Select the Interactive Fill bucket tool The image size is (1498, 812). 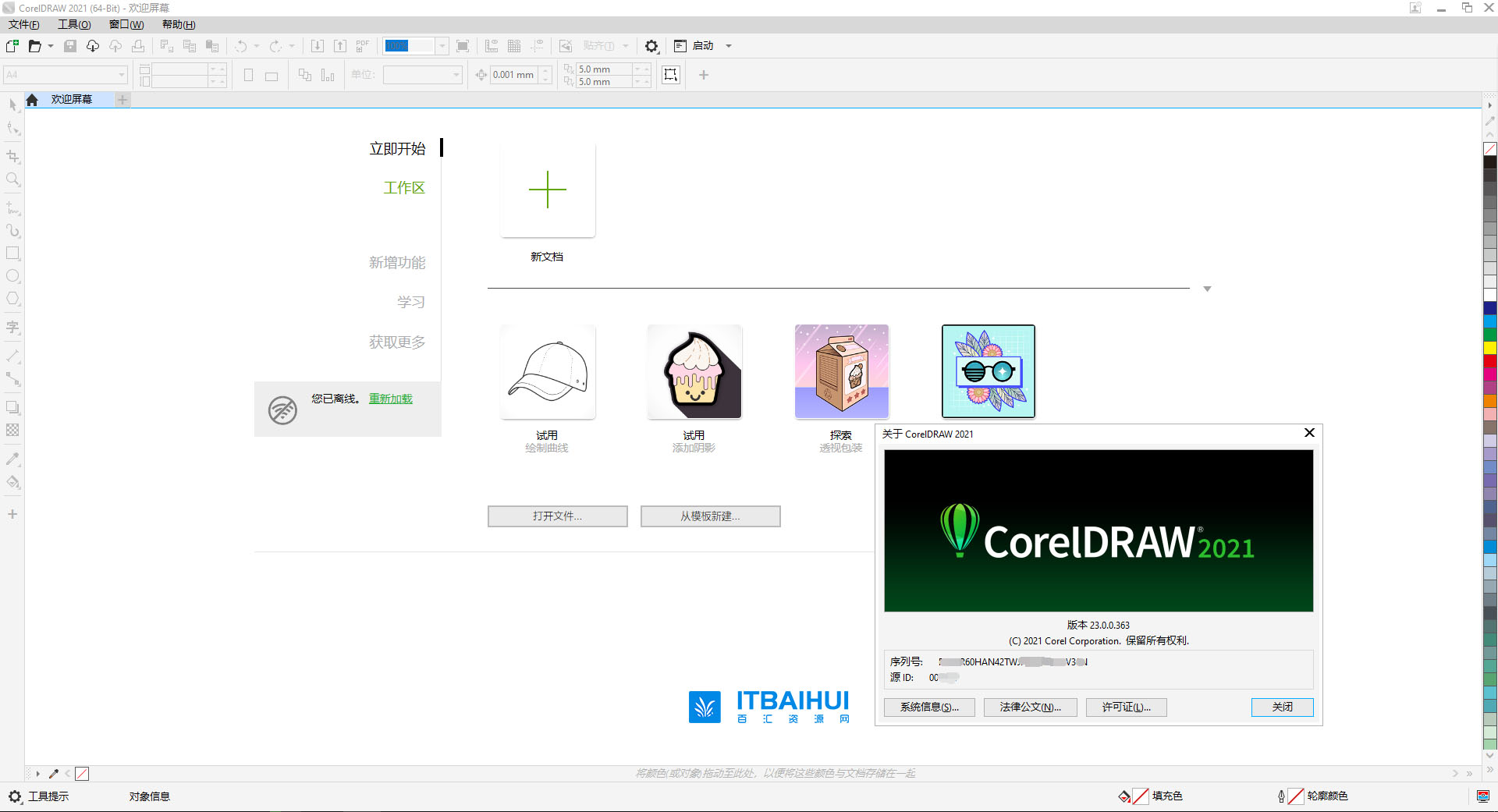tap(12, 481)
